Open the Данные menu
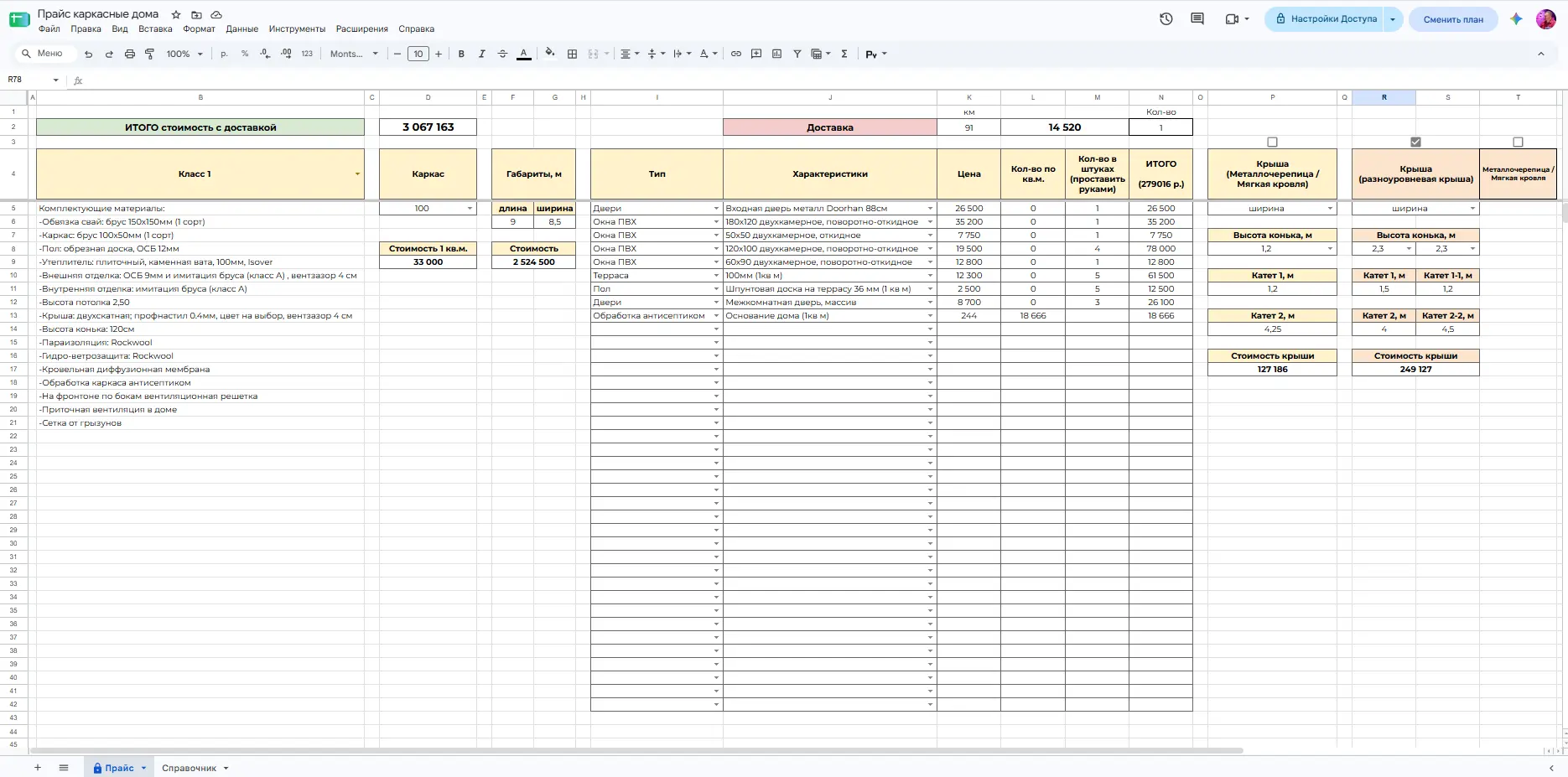This screenshot has height=777, width=1568. [241, 28]
